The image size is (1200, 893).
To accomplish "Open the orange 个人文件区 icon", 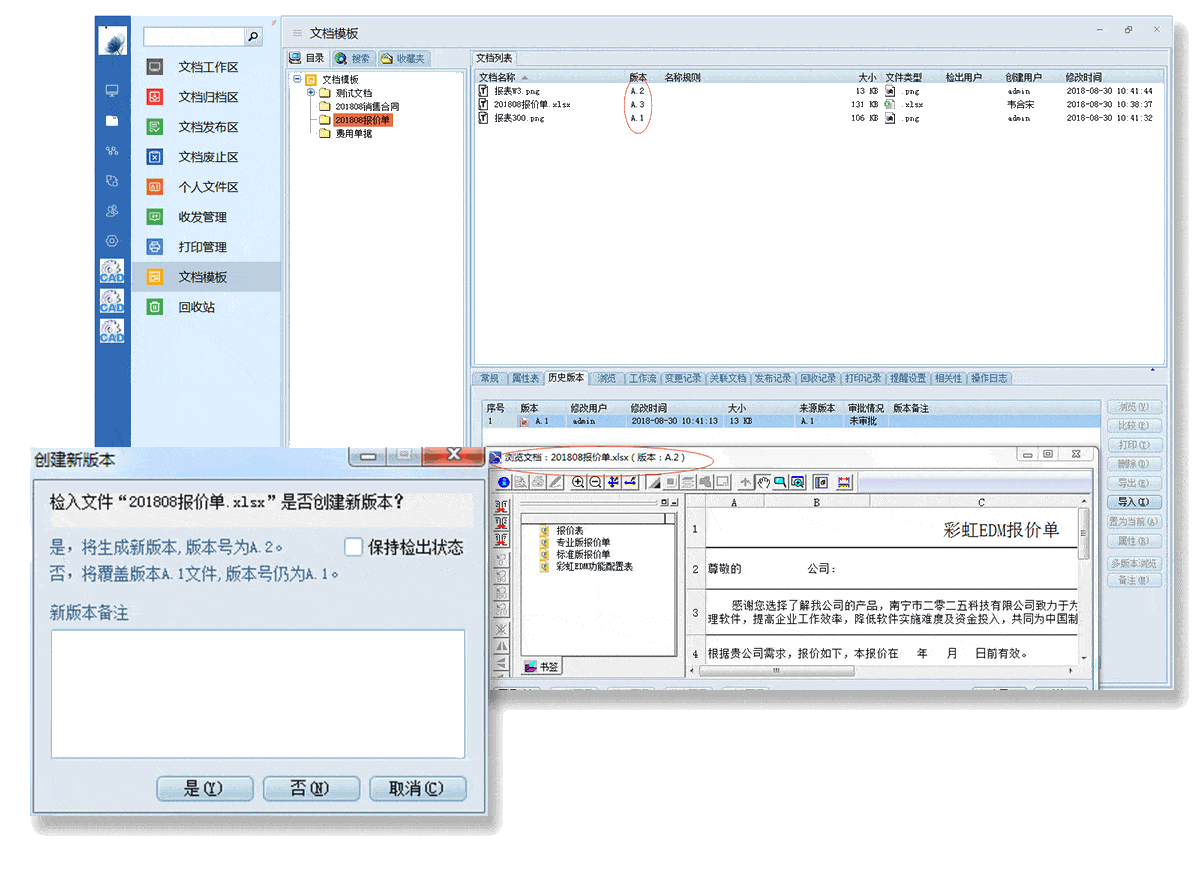I will (155, 187).
